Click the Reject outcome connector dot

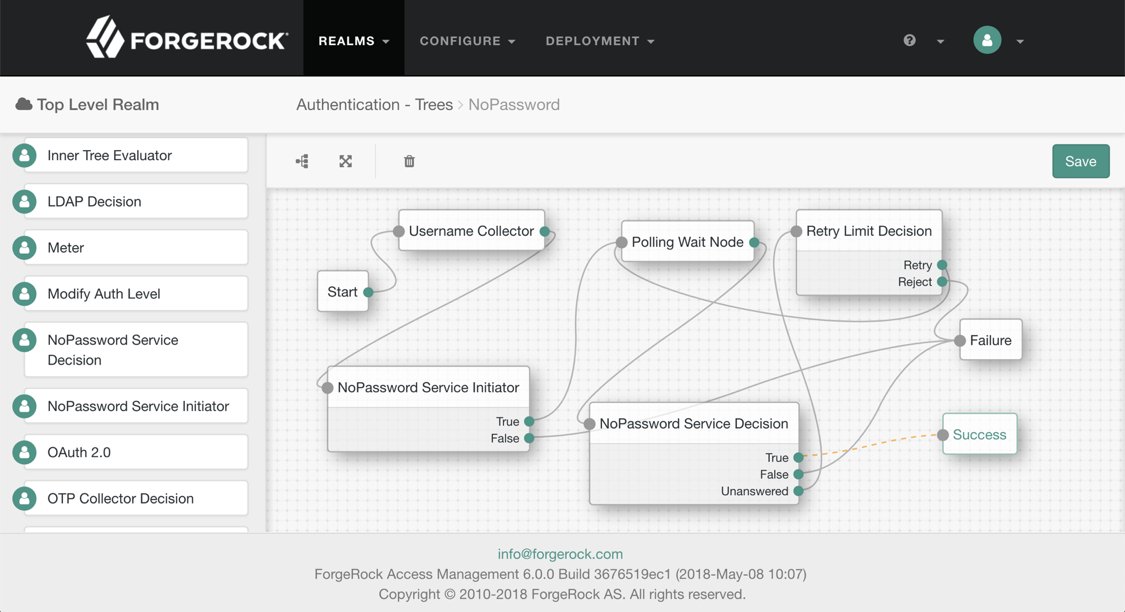(942, 282)
